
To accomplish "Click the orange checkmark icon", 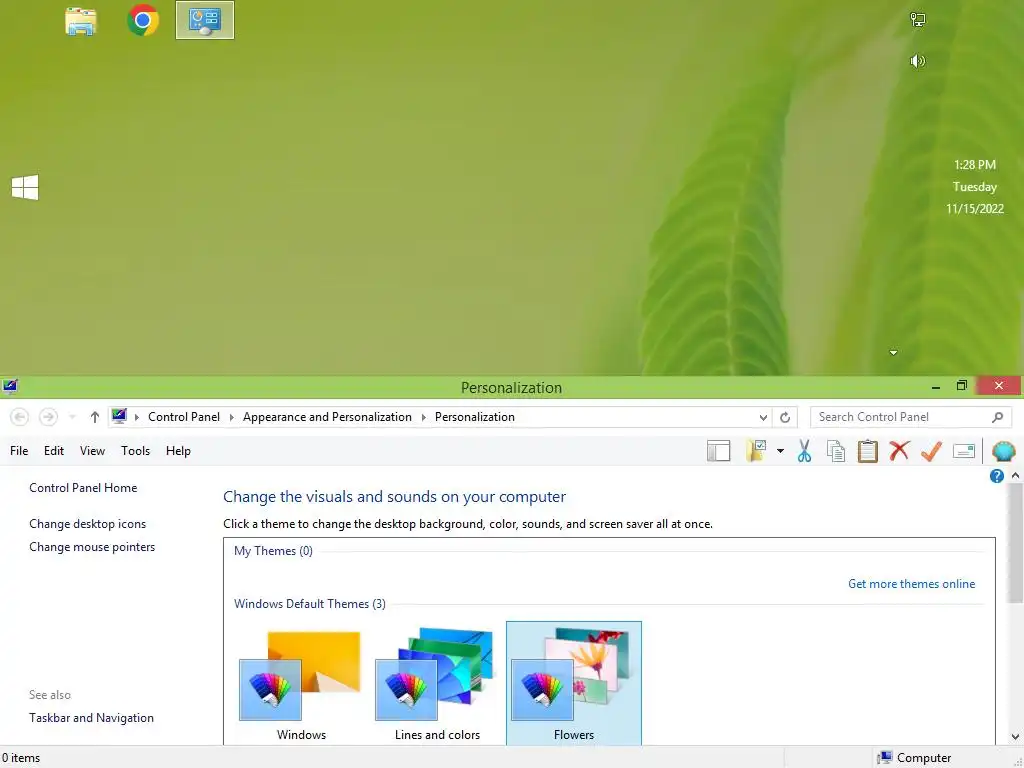I will [x=931, y=451].
